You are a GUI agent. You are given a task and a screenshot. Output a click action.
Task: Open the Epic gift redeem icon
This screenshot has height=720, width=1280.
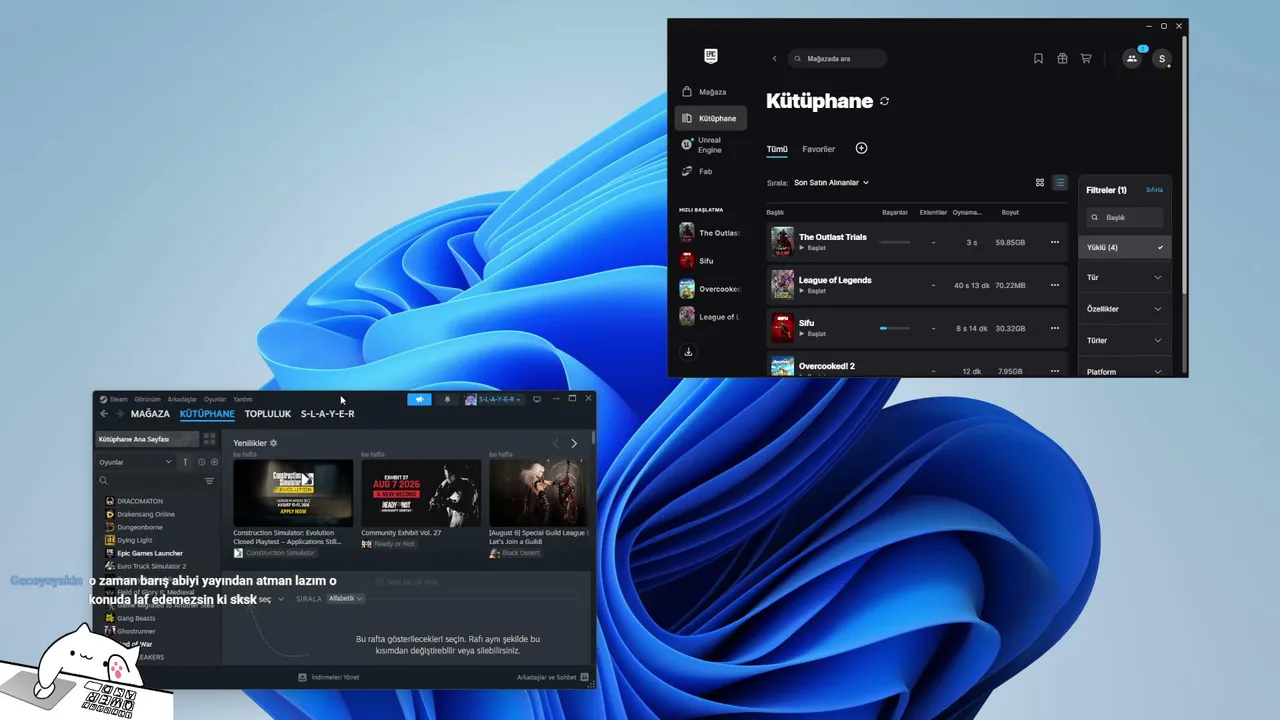(1062, 59)
